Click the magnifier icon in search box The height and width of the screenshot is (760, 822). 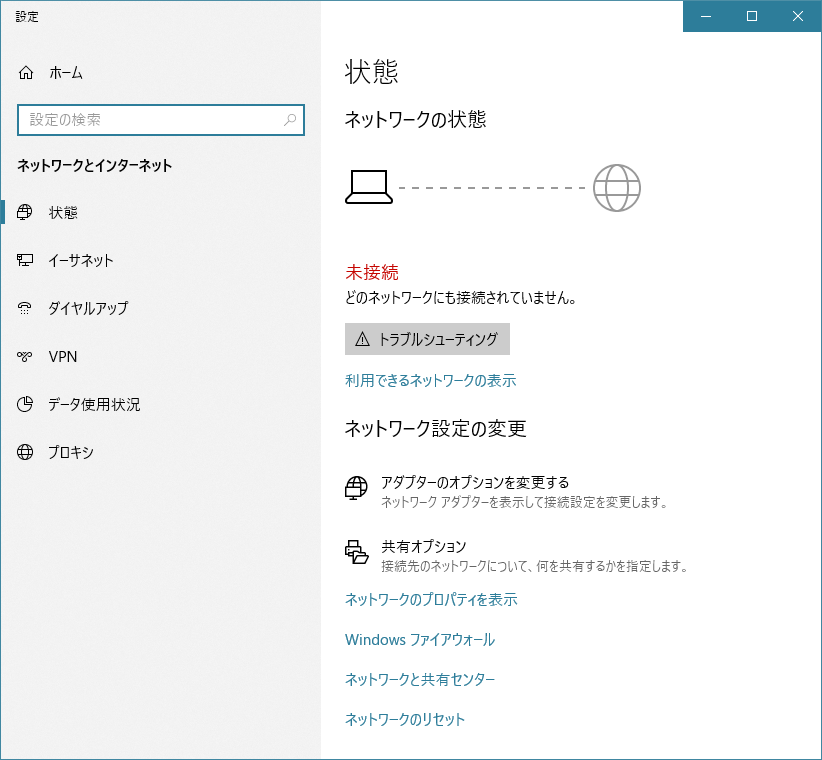290,120
